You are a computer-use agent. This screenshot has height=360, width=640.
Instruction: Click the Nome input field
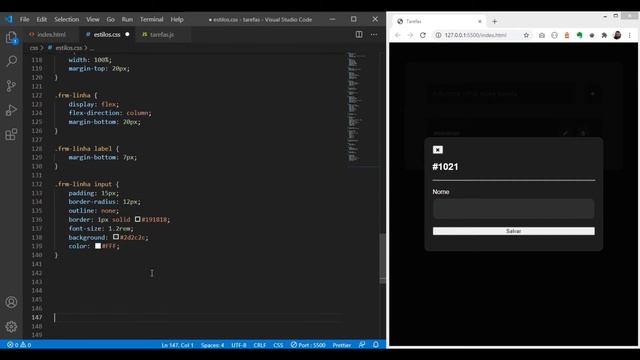[x=513, y=209]
